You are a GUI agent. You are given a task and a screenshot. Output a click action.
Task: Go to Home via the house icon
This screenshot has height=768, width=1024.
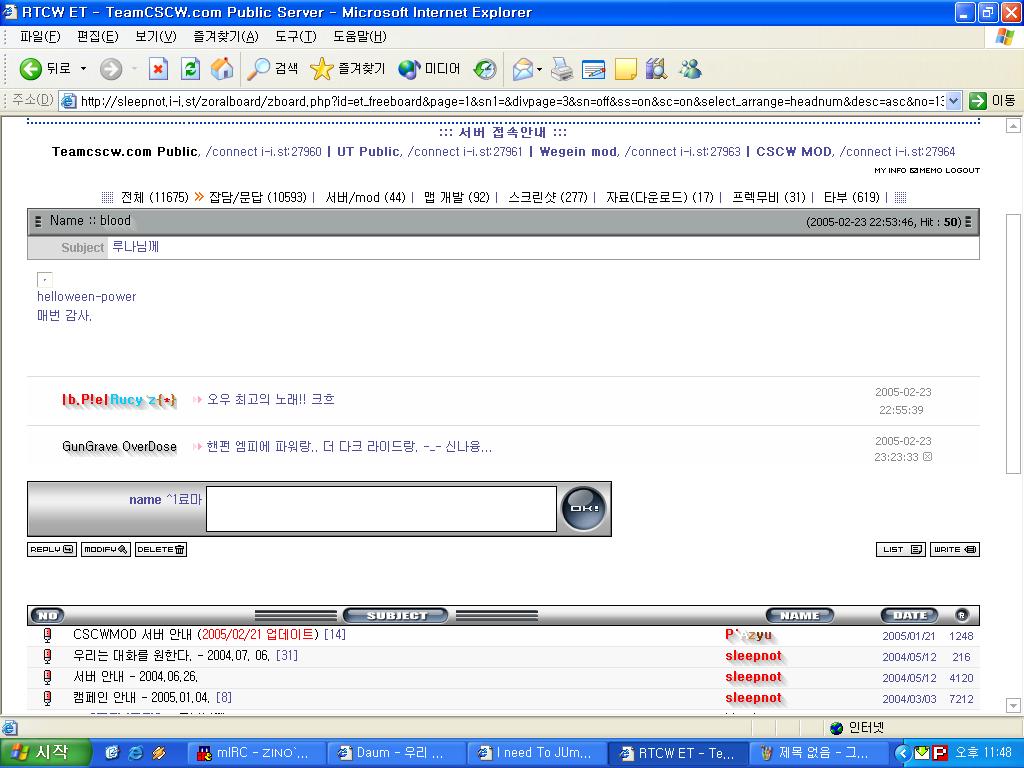pyautogui.click(x=222, y=69)
